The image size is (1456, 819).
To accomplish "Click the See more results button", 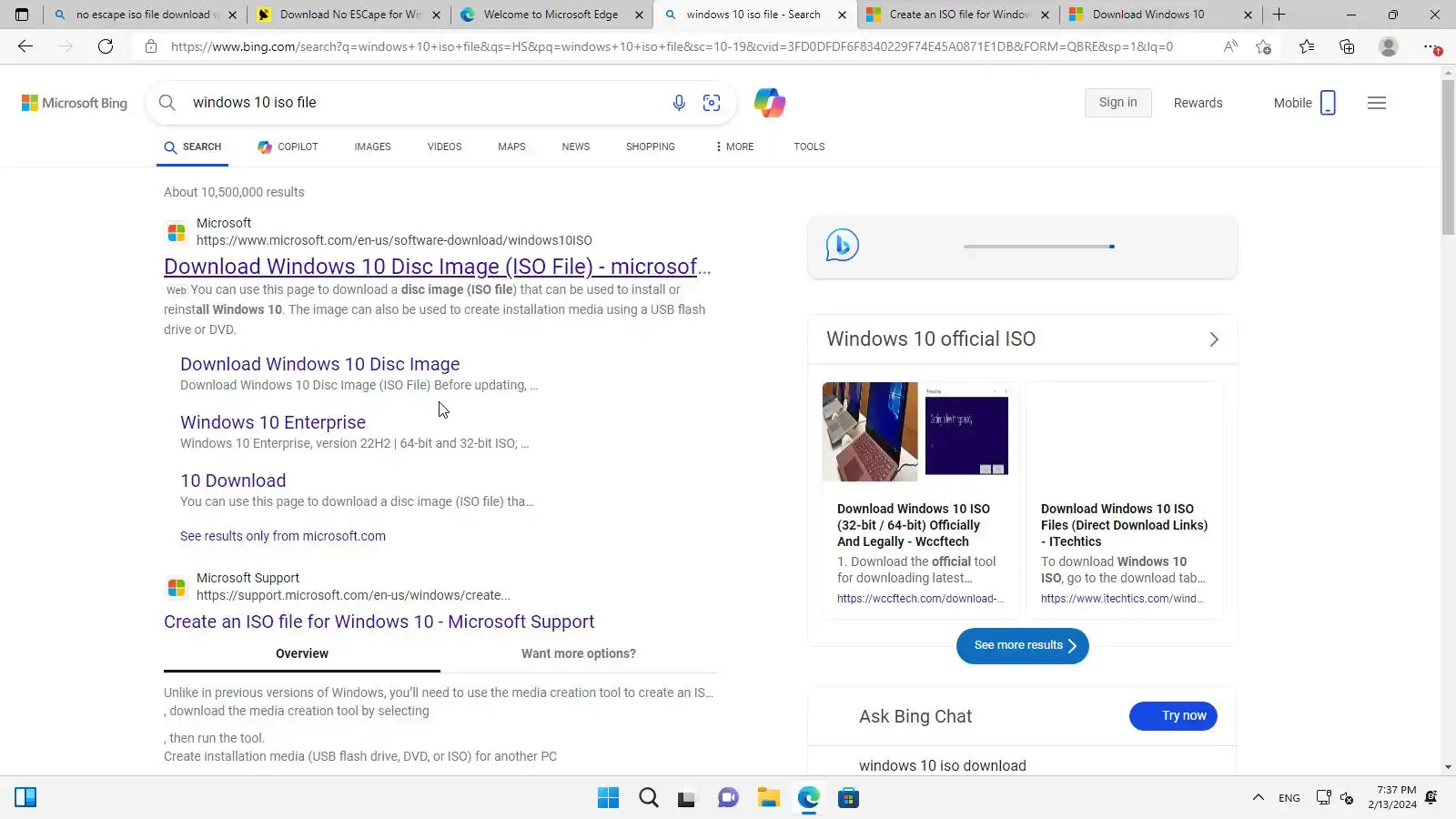I will point(1023,646).
